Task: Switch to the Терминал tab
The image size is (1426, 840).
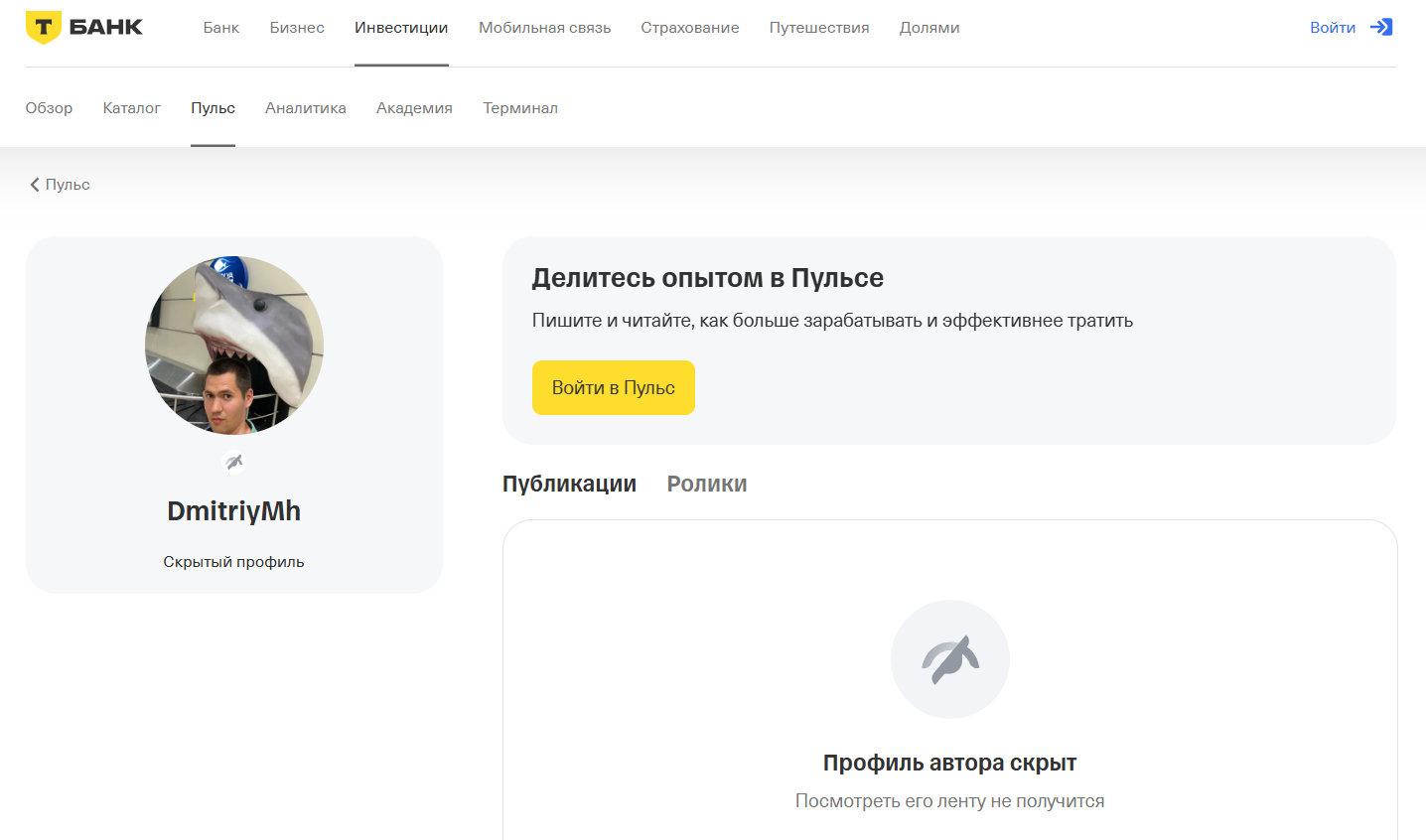Action: point(520,108)
